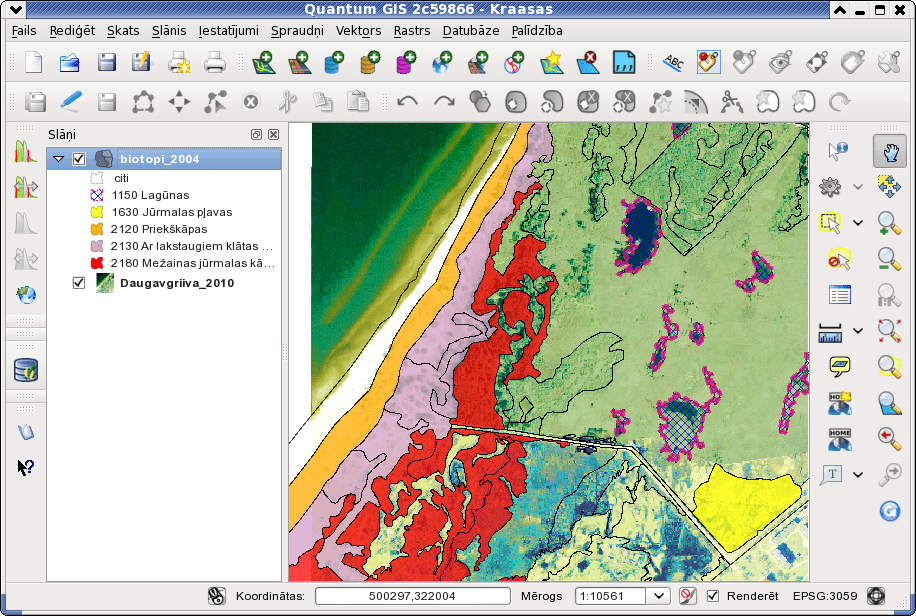Click Add PostGIS Layer icon
916x616 pixels.
pos(334,62)
